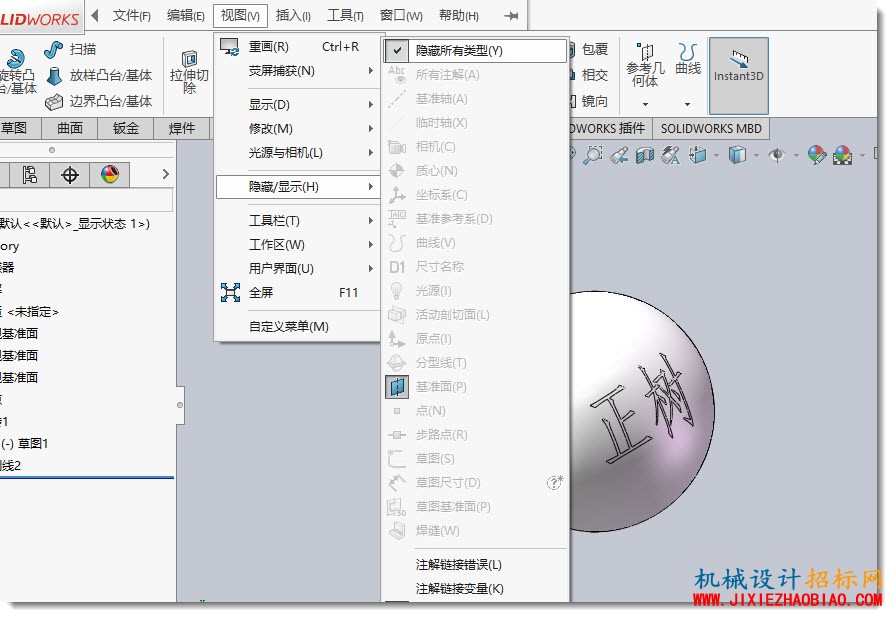Pin the menu bar with the pushpin
Viewport: 892px width, 617px height.
click(x=511, y=16)
